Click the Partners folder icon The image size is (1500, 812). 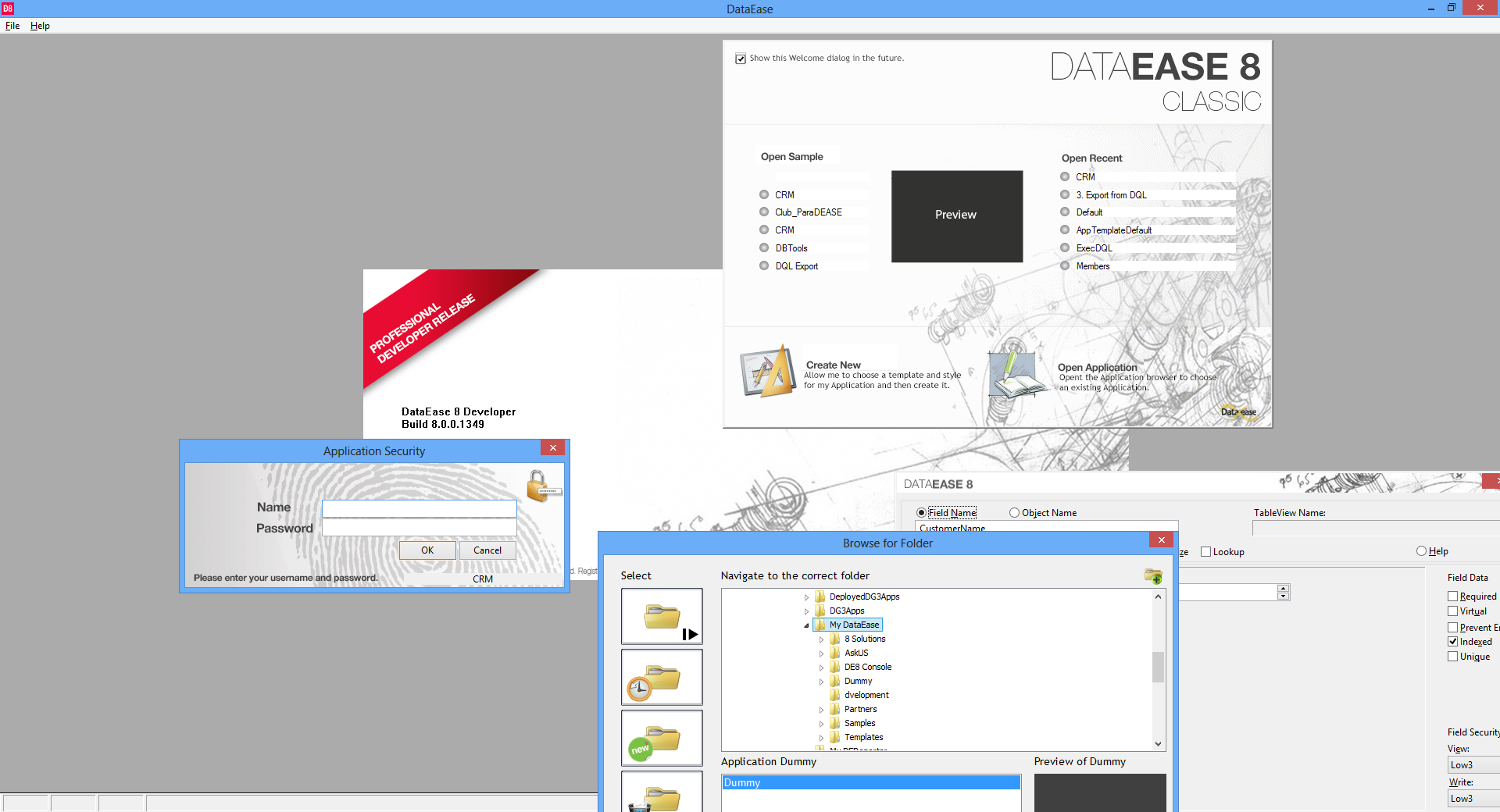pos(835,709)
